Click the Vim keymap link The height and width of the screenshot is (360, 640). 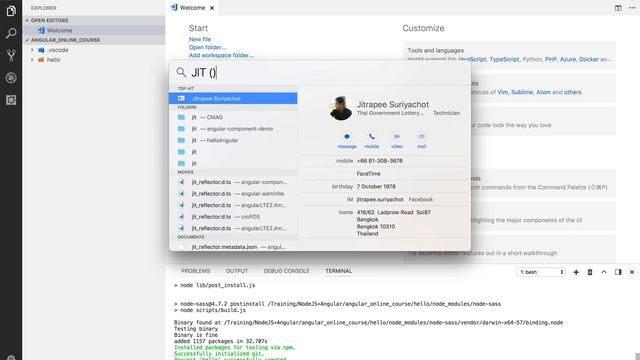point(502,92)
